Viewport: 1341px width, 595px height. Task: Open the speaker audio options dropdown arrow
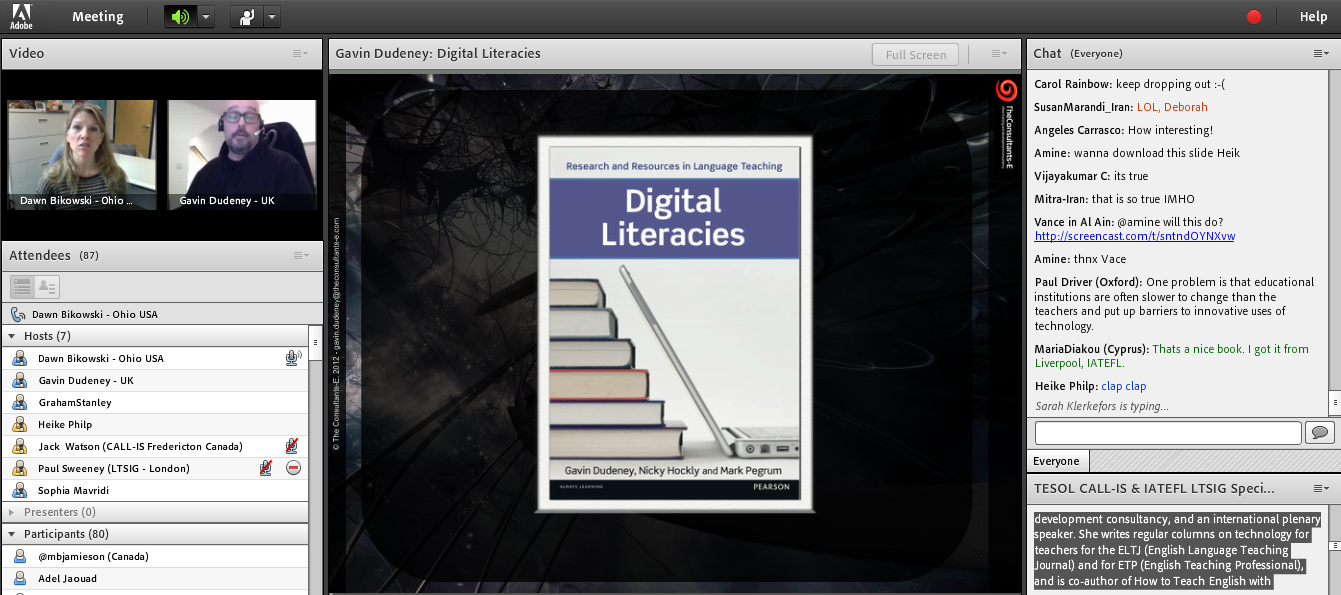206,17
